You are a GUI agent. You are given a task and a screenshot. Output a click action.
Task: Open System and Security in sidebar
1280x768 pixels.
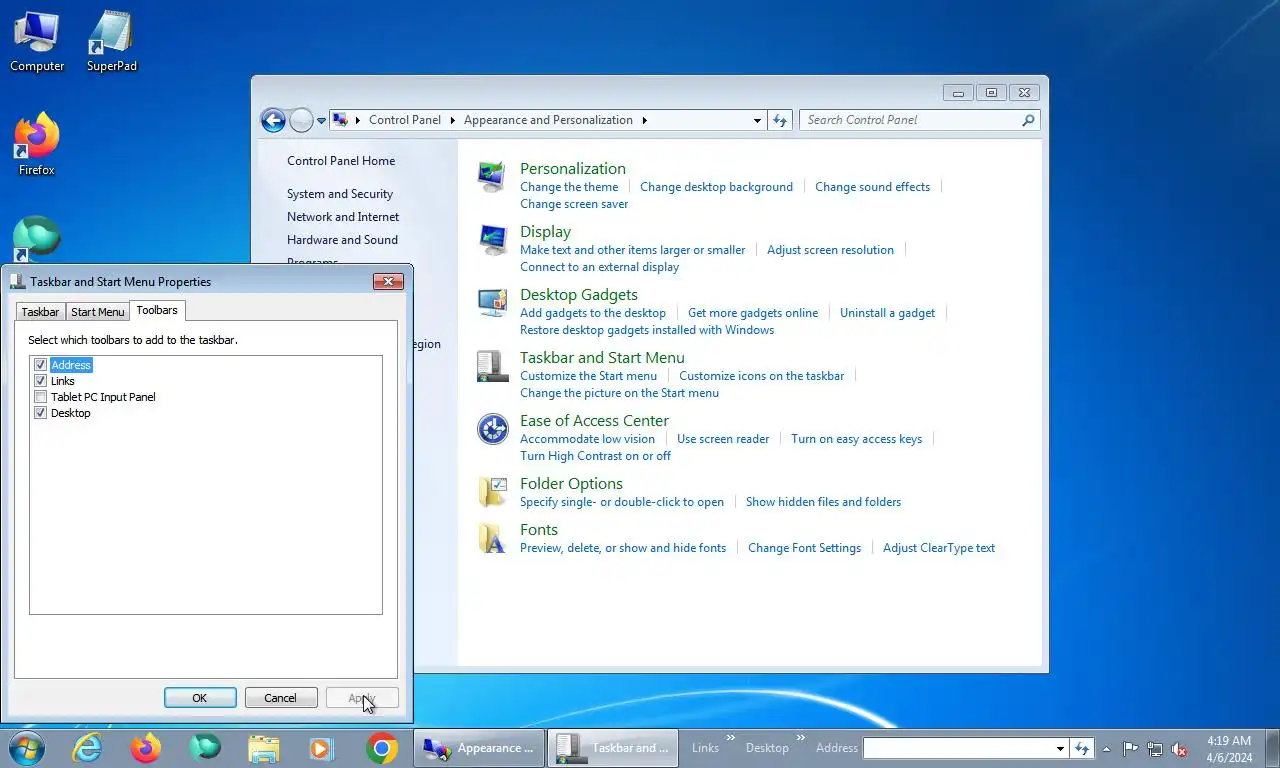[340, 194]
